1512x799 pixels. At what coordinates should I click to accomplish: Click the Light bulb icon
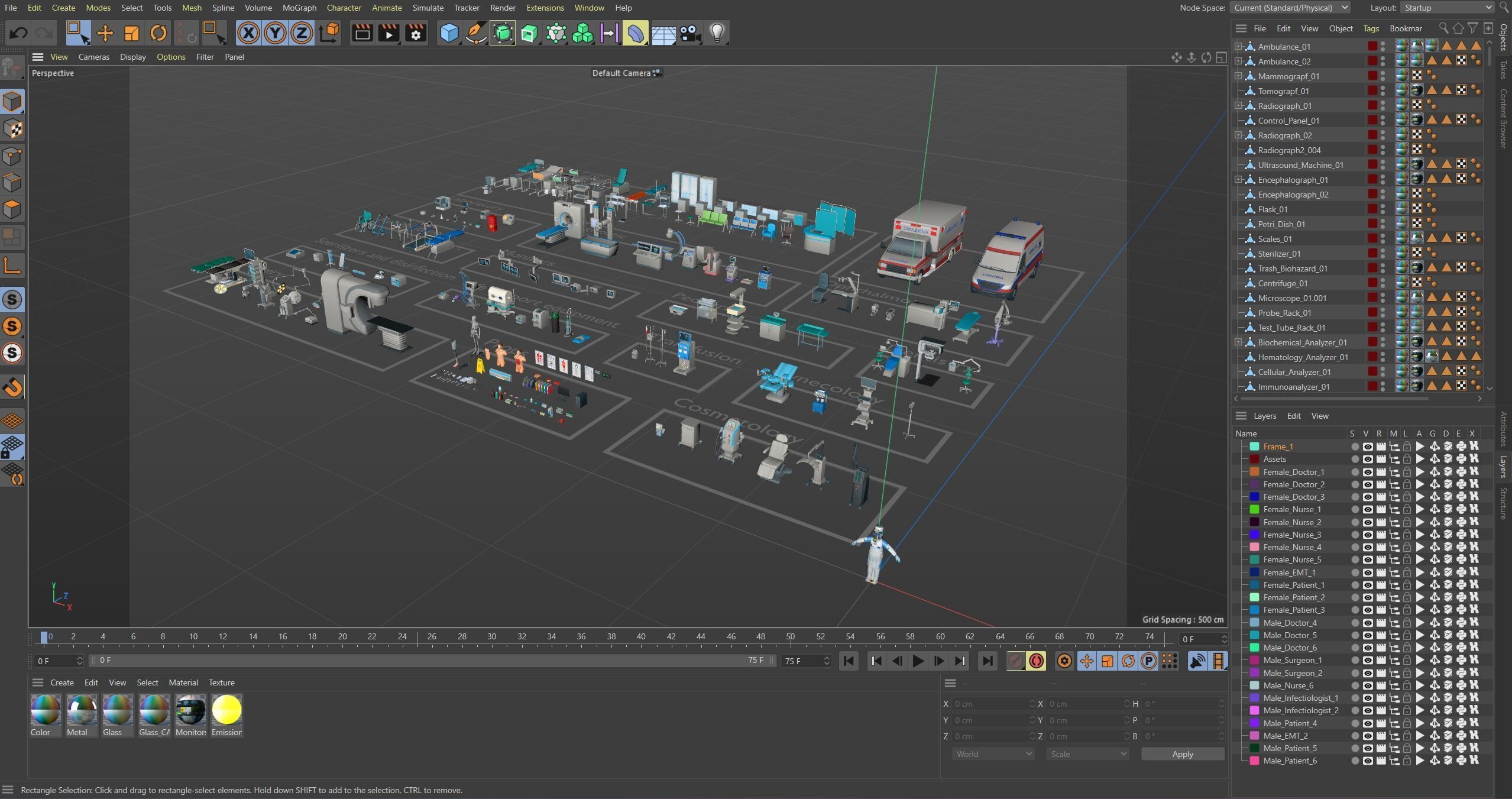[717, 33]
